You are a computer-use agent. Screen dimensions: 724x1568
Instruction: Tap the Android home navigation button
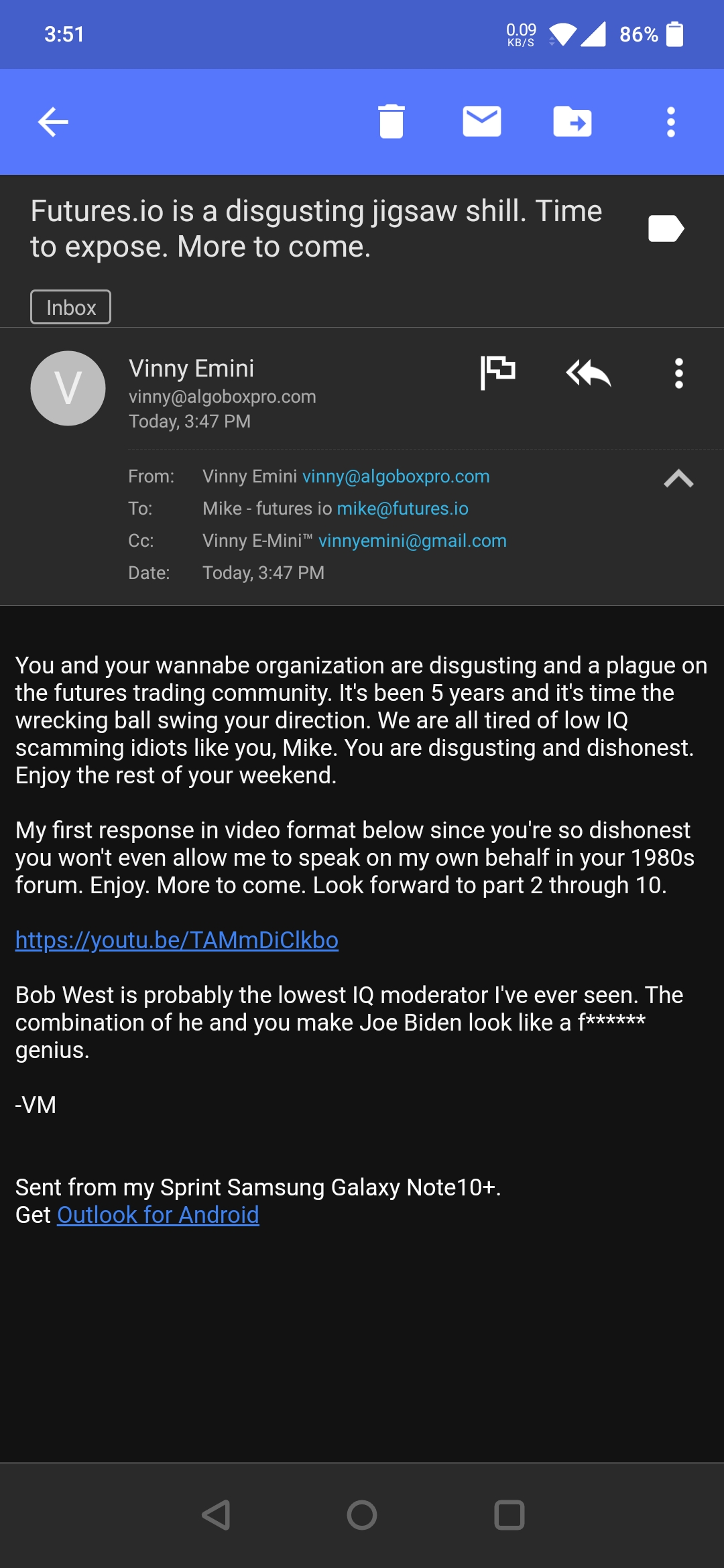point(362,1514)
